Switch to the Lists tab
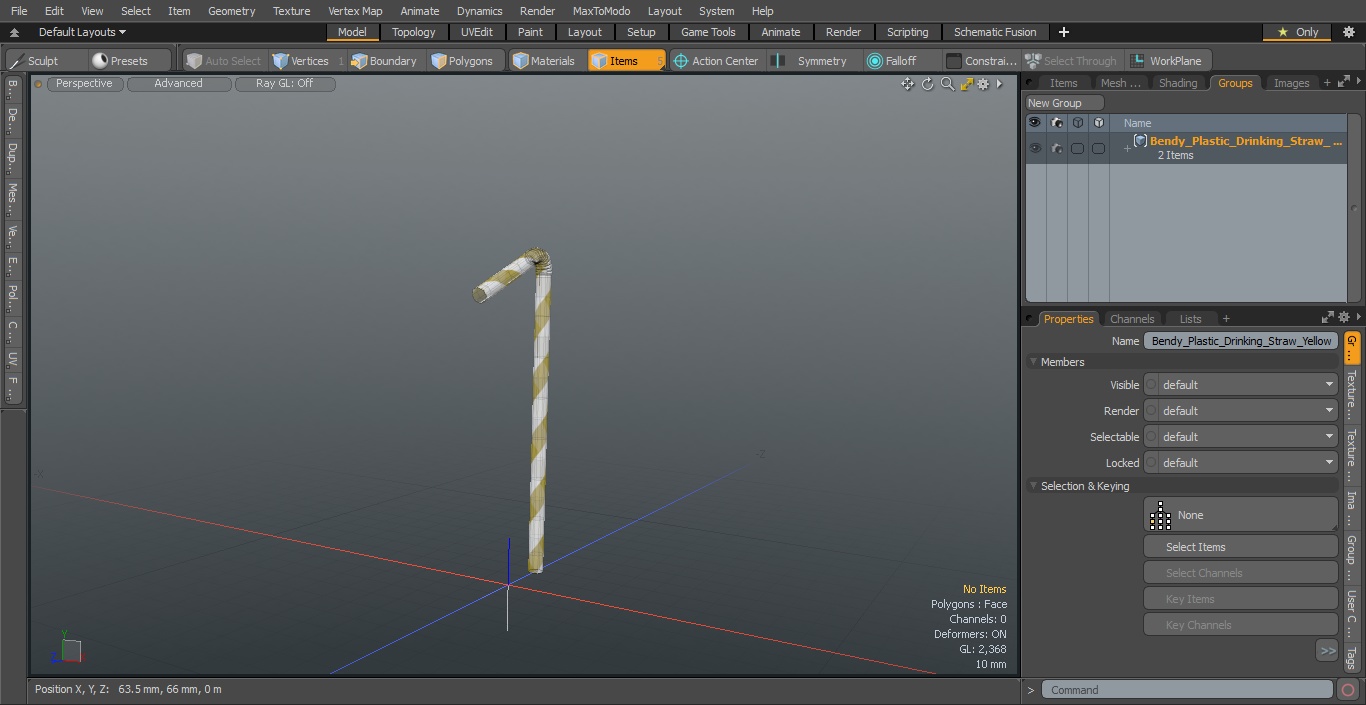 1190,319
